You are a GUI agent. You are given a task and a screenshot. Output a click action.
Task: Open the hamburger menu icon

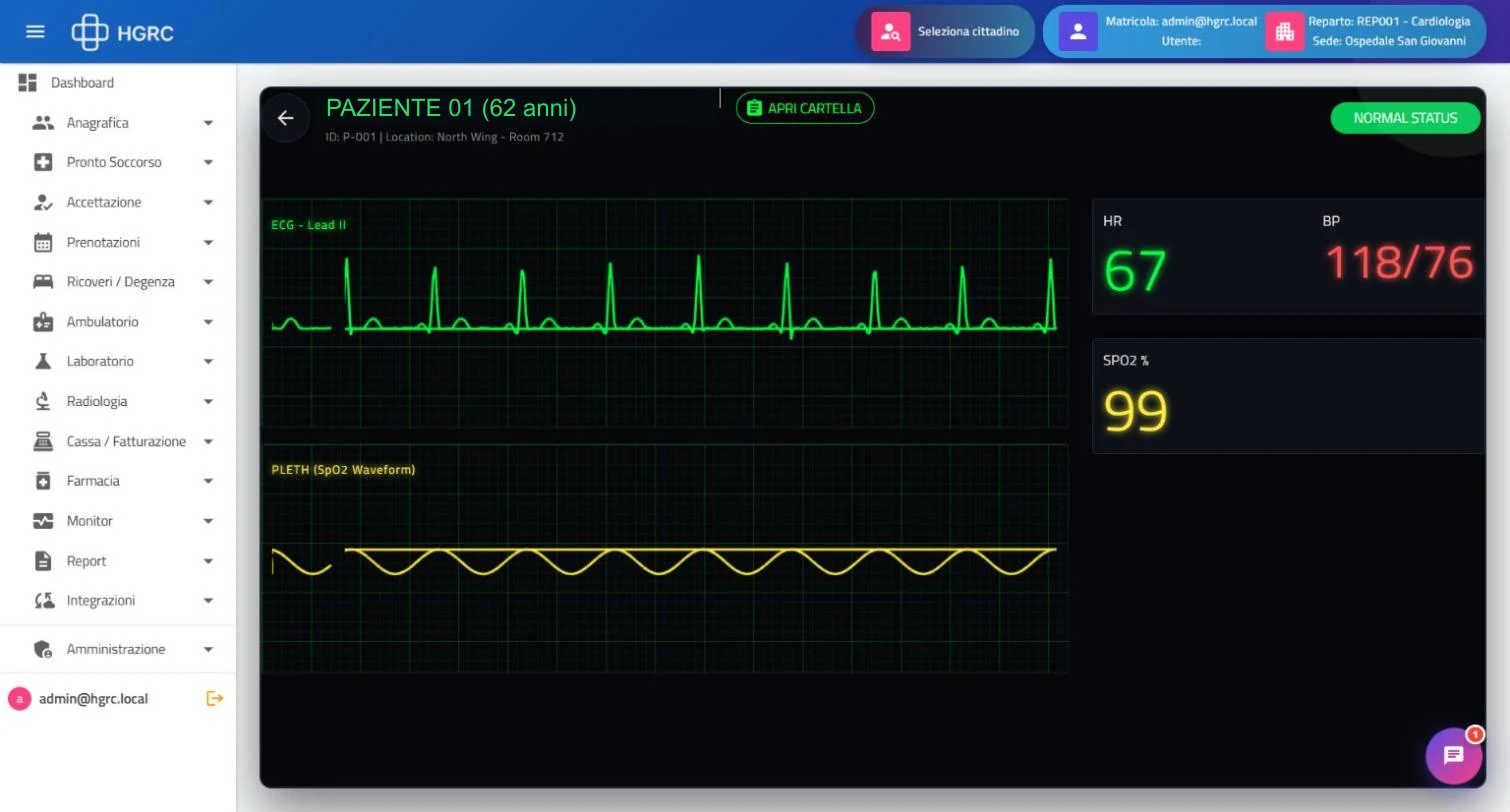click(x=35, y=32)
